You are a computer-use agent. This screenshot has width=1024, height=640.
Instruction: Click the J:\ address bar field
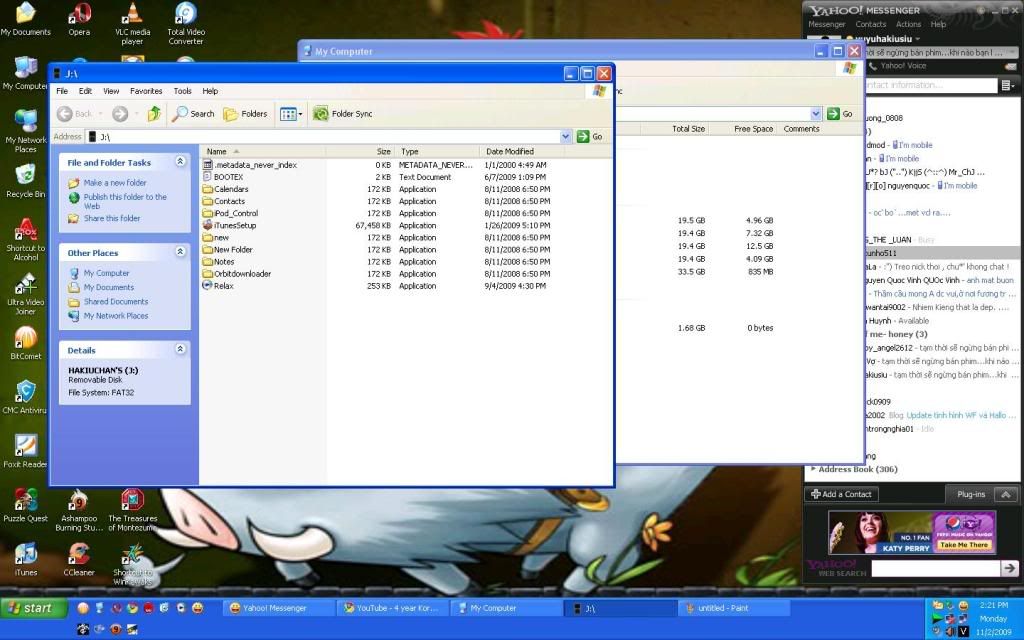tap(323, 136)
